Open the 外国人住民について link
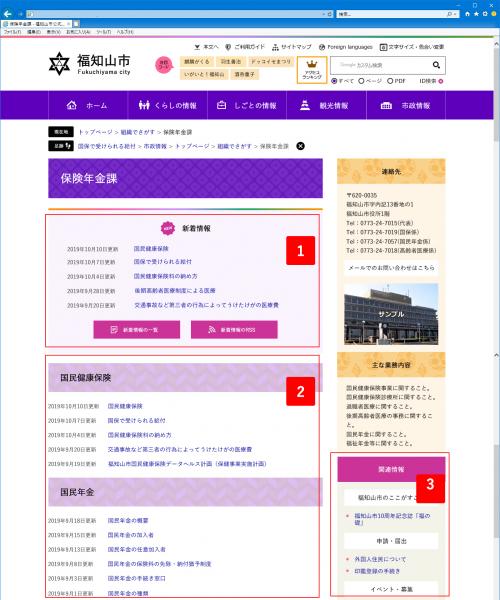500x600 pixels. tap(380, 559)
